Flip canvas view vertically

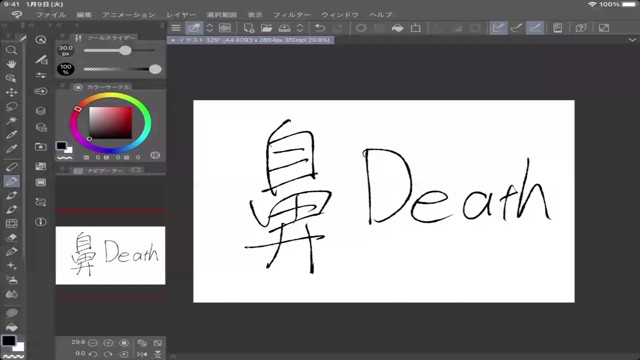[x=158, y=354]
